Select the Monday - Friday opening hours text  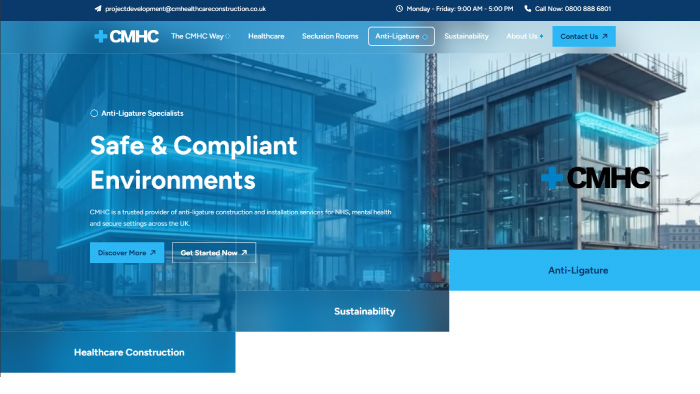pyautogui.click(x=460, y=8)
